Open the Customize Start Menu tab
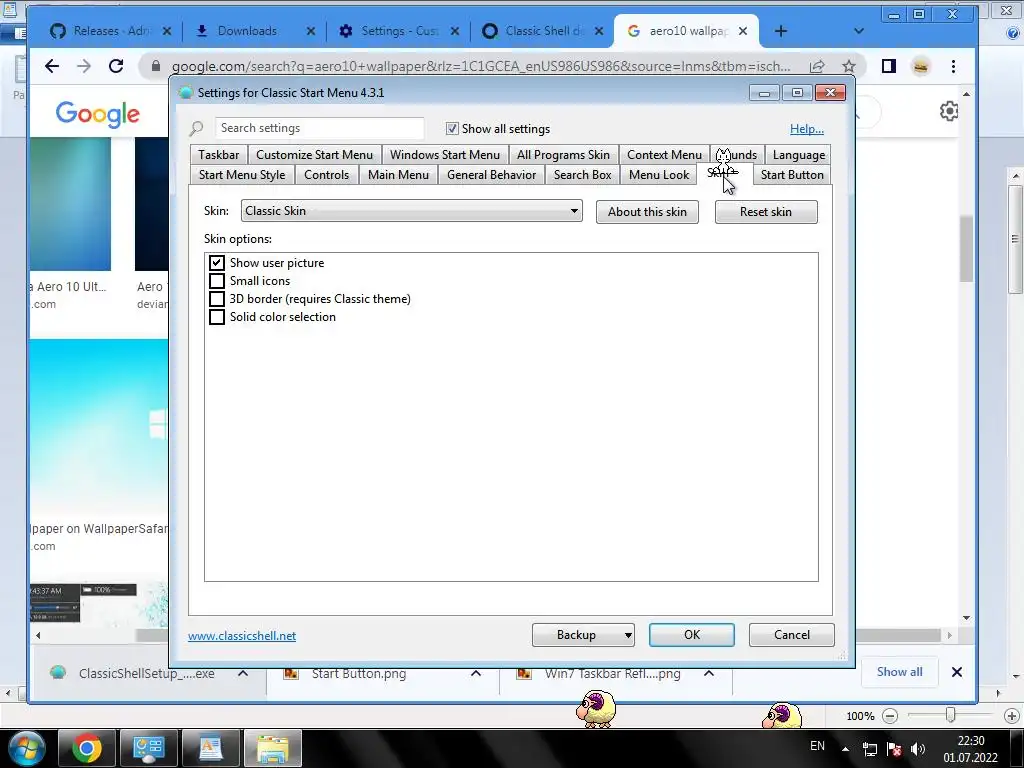Viewport: 1024px width, 768px height. tap(315, 155)
